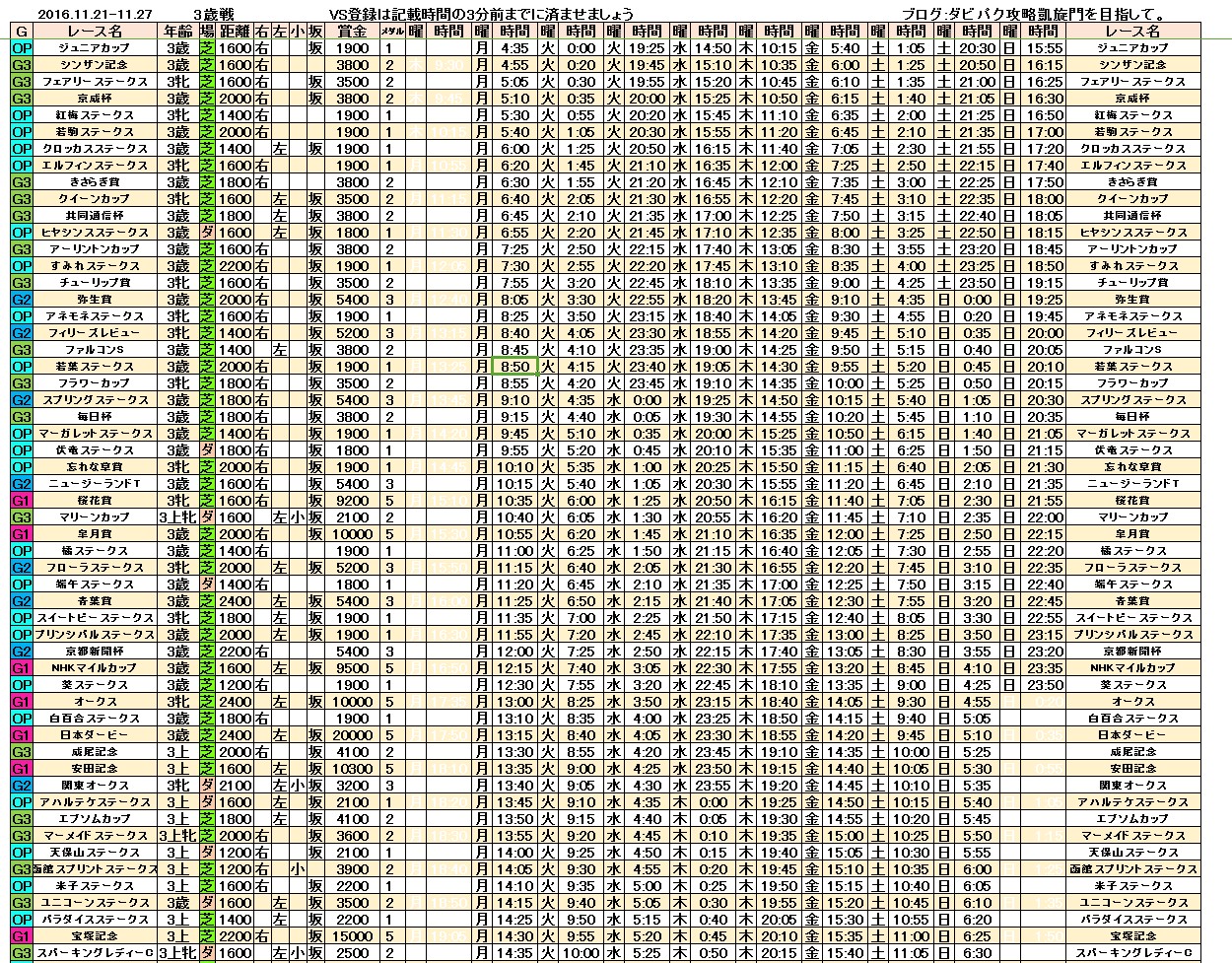The image size is (1232, 963).
Task: Click prize 3200 in 関東オークス row
Action: pyautogui.click(x=352, y=786)
